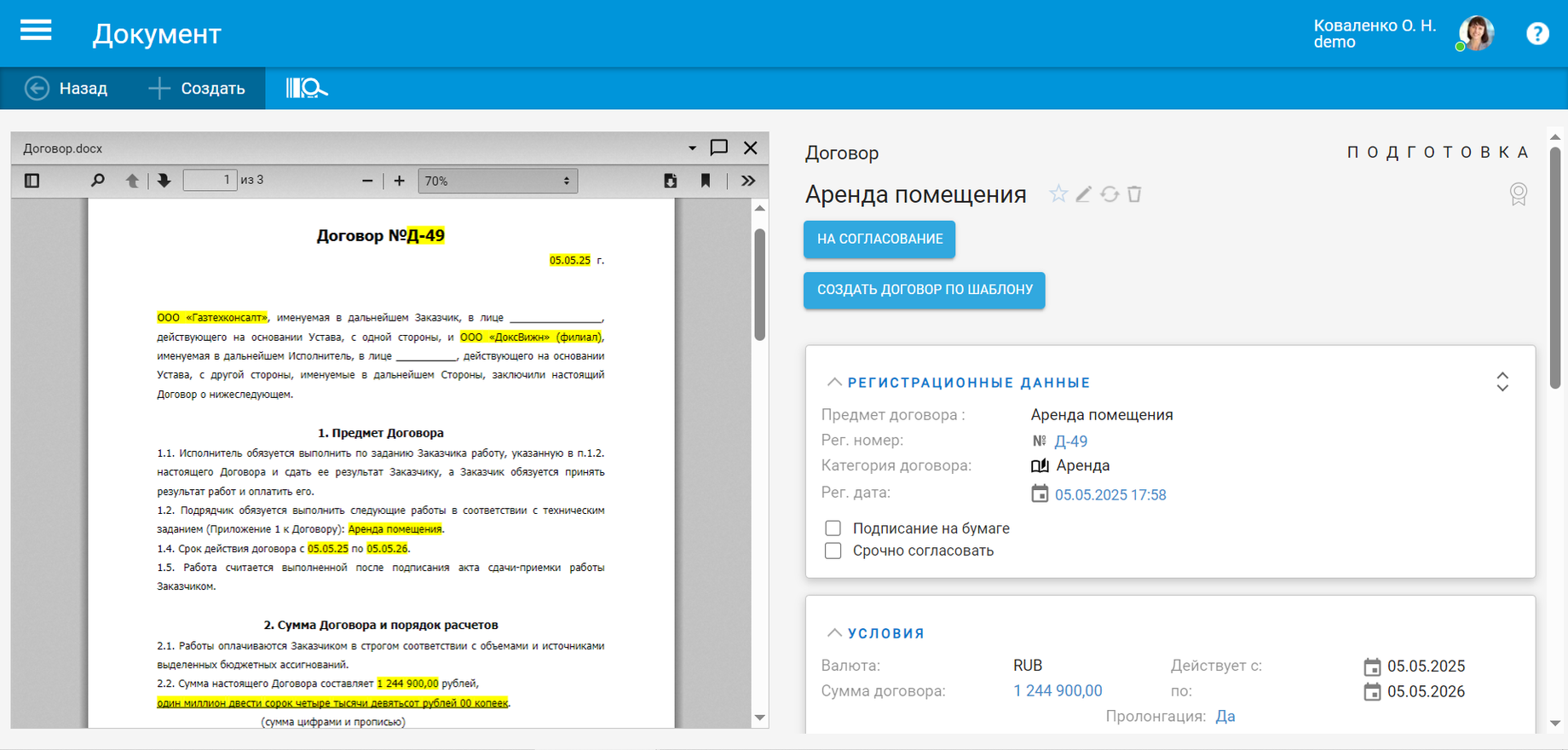This screenshot has width=1568, height=750.
Task: Edit document with pencil icon
Action: (1083, 194)
